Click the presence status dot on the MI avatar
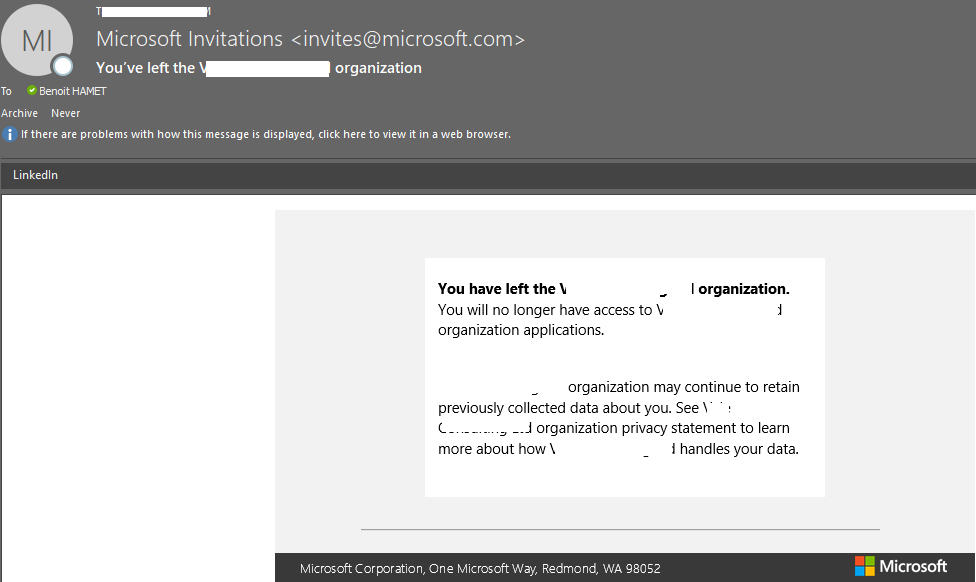Screen dimensions: 976x582 [63, 66]
